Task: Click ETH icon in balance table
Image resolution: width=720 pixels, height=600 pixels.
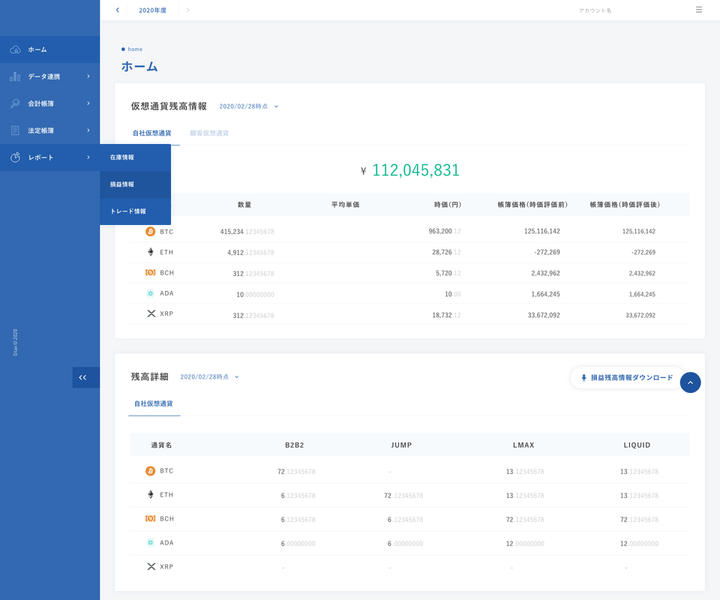Action: [150, 252]
